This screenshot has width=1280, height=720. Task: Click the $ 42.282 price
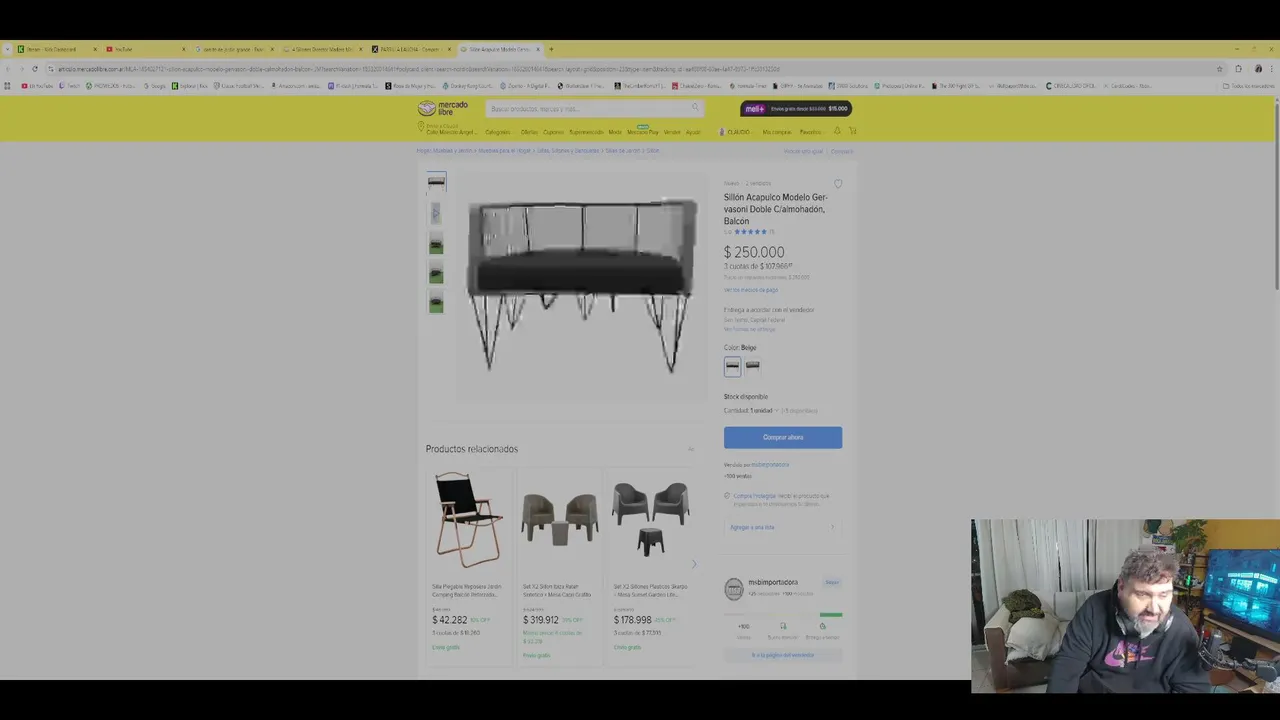coord(449,620)
